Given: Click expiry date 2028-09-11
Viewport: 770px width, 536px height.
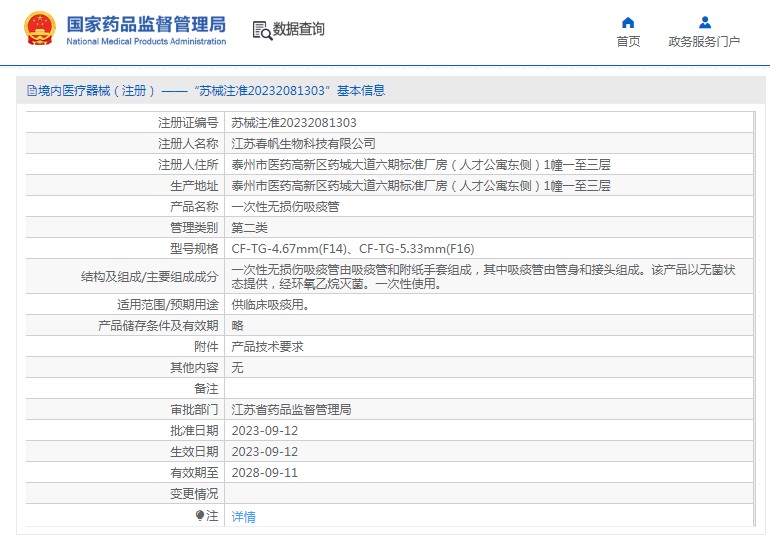Looking at the screenshot, I should tap(265, 473).
